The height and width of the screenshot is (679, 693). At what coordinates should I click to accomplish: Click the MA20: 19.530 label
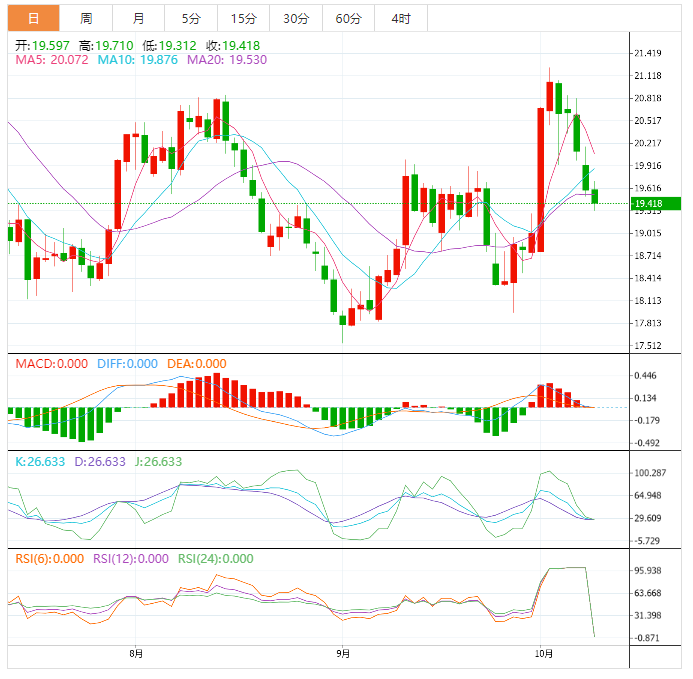[x=227, y=60]
